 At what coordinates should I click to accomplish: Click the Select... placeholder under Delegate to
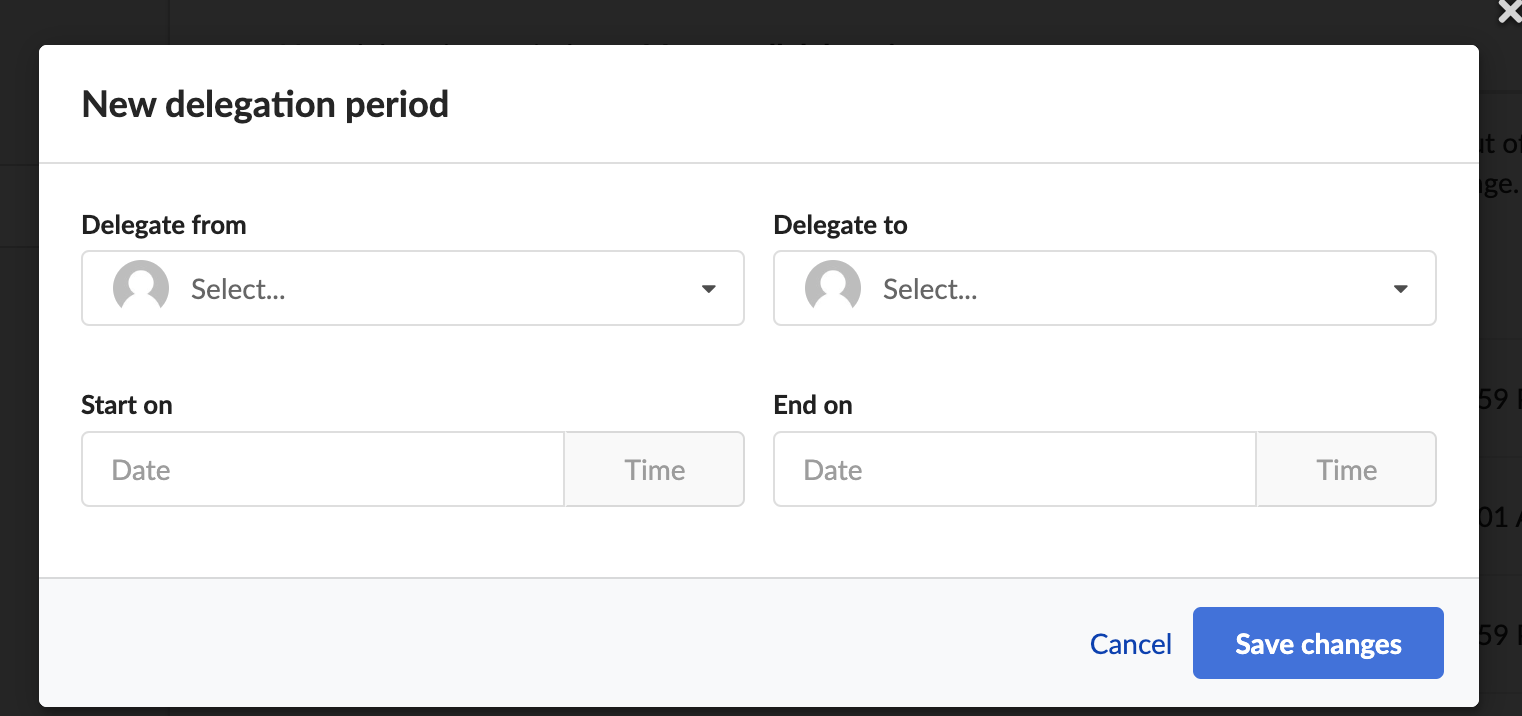(930, 289)
